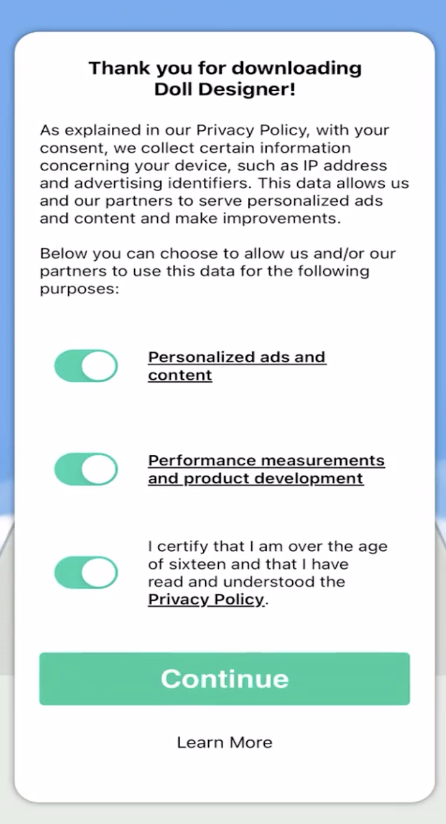Tap the white knob on the performance switch
Viewport: 446px width, 824px height.
point(99,469)
